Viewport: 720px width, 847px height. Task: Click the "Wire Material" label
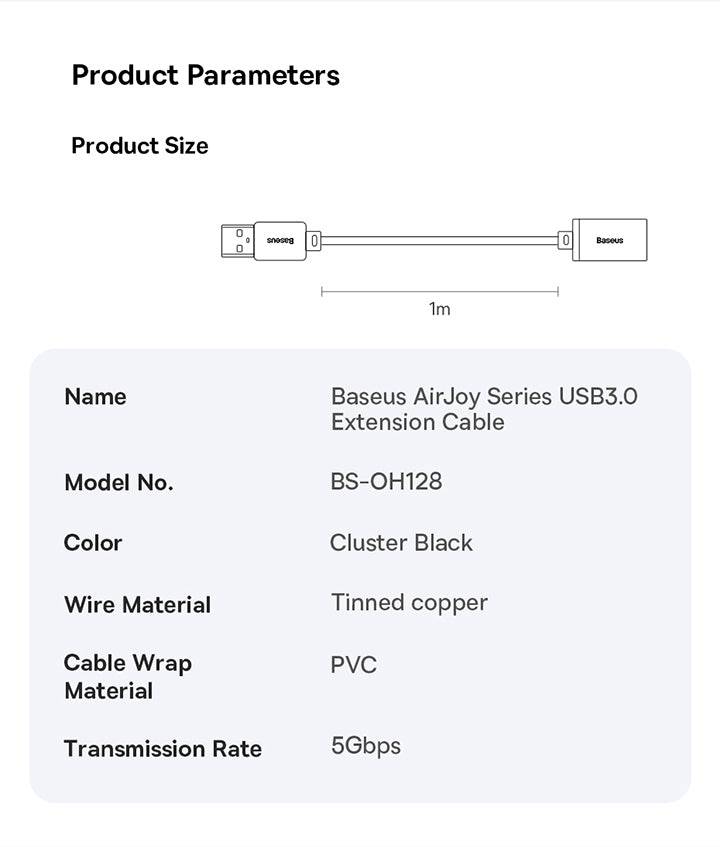pyautogui.click(x=137, y=605)
